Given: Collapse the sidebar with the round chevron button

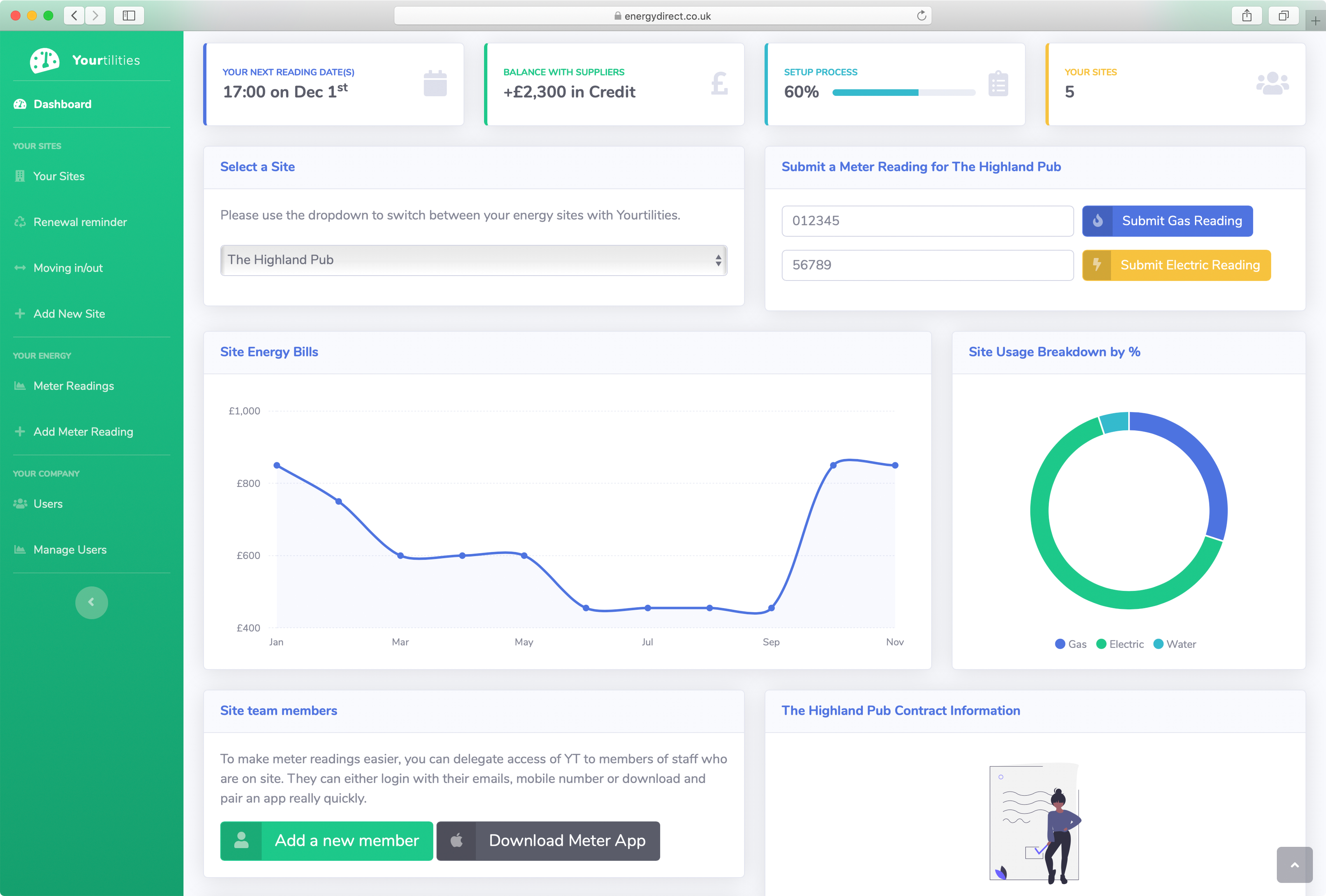Looking at the screenshot, I should point(91,602).
